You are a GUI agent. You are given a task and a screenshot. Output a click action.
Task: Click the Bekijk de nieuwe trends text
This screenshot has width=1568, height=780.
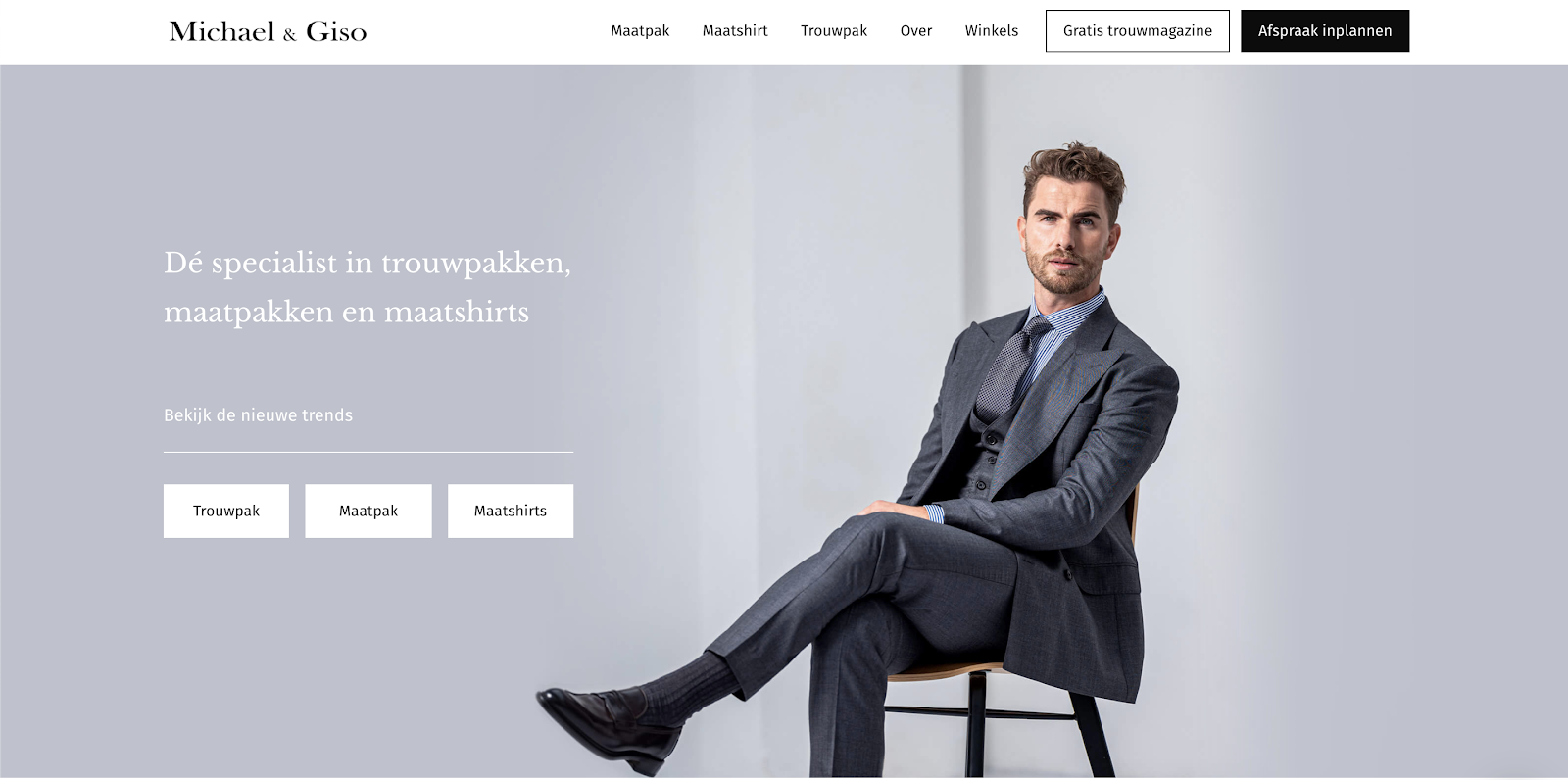click(258, 415)
